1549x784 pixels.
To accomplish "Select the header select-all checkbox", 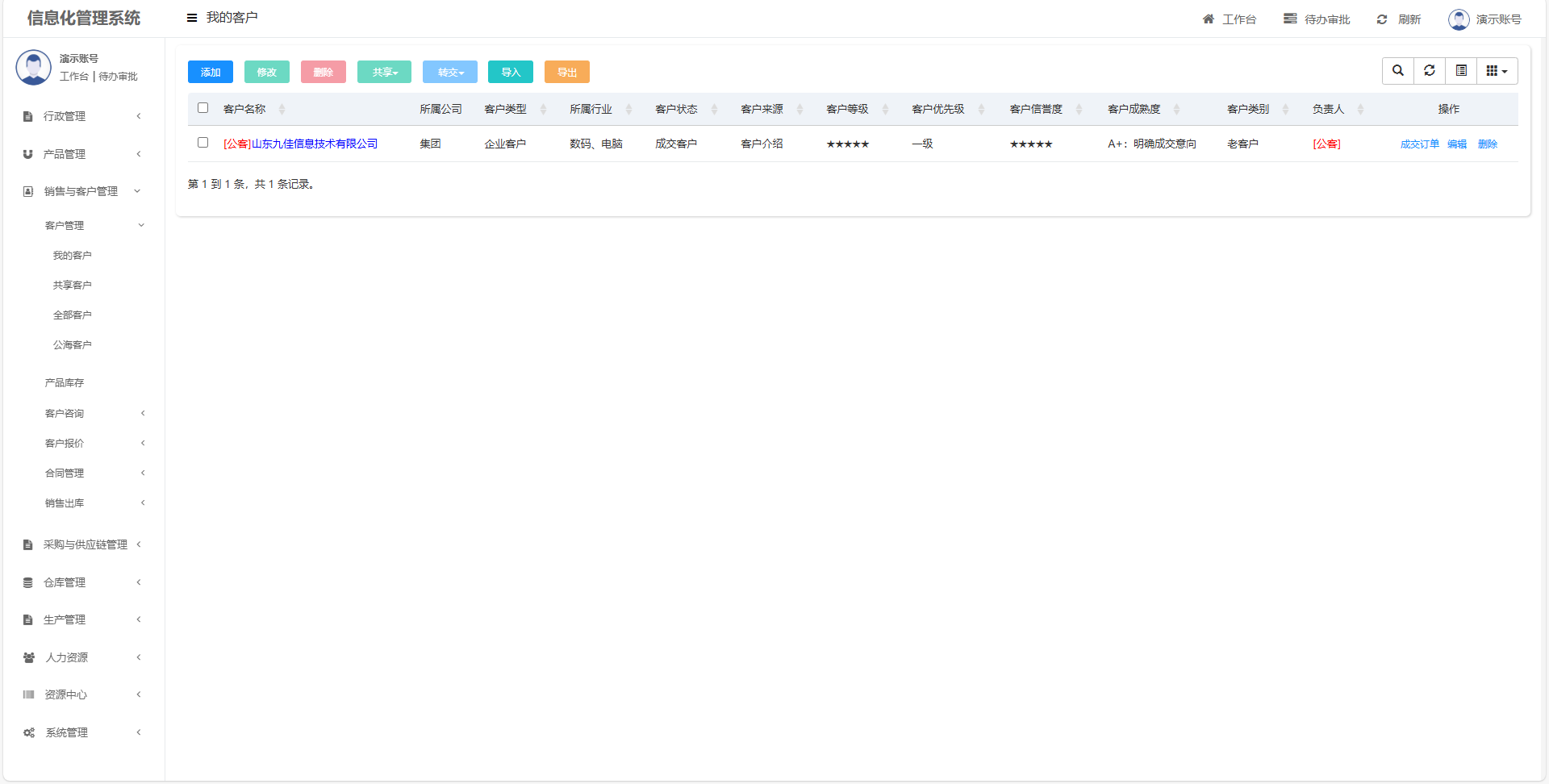I will point(203,108).
